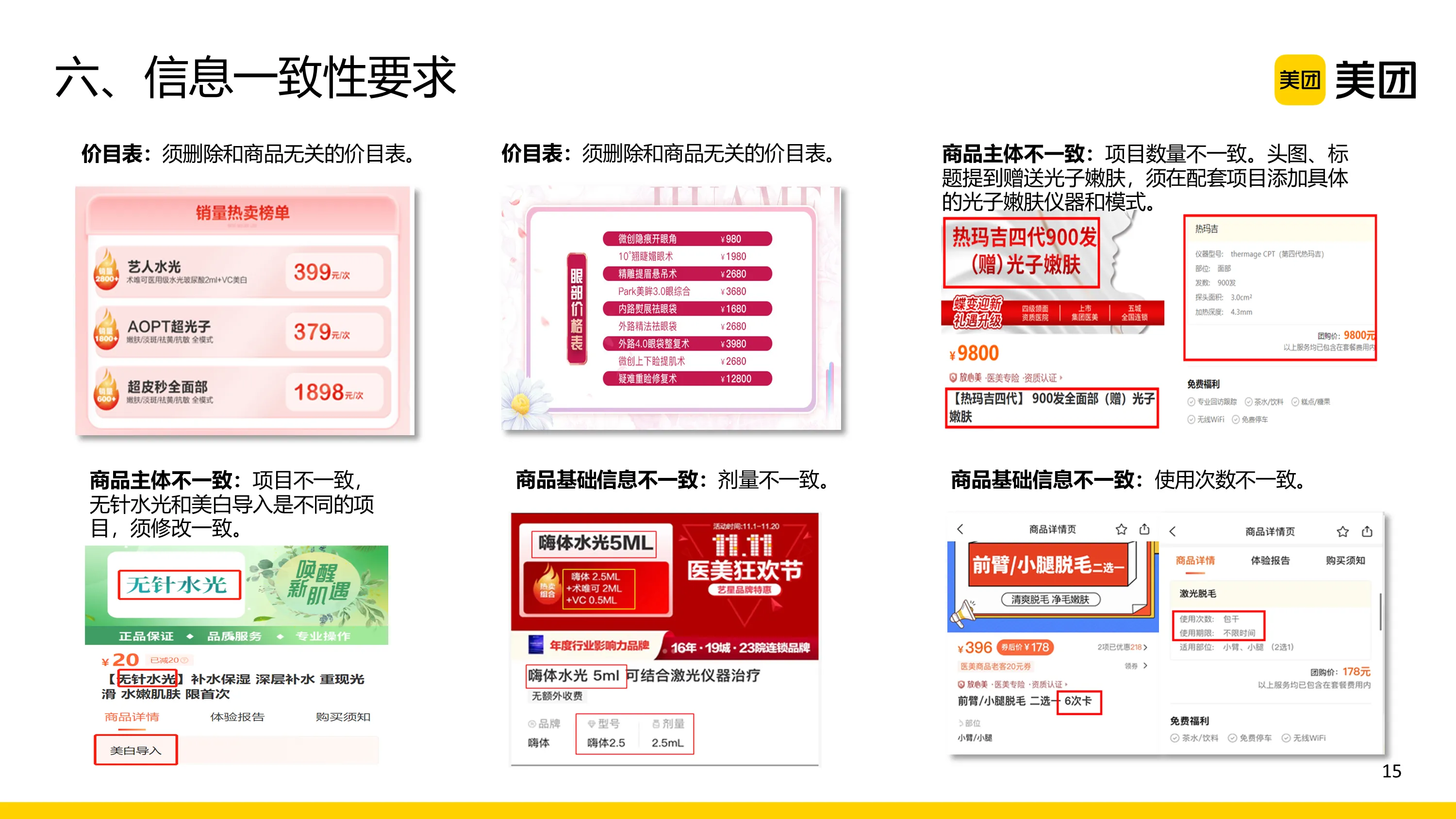Click the flame badge beside AOPT超光子
This screenshot has width=1456, height=819.
(x=106, y=329)
